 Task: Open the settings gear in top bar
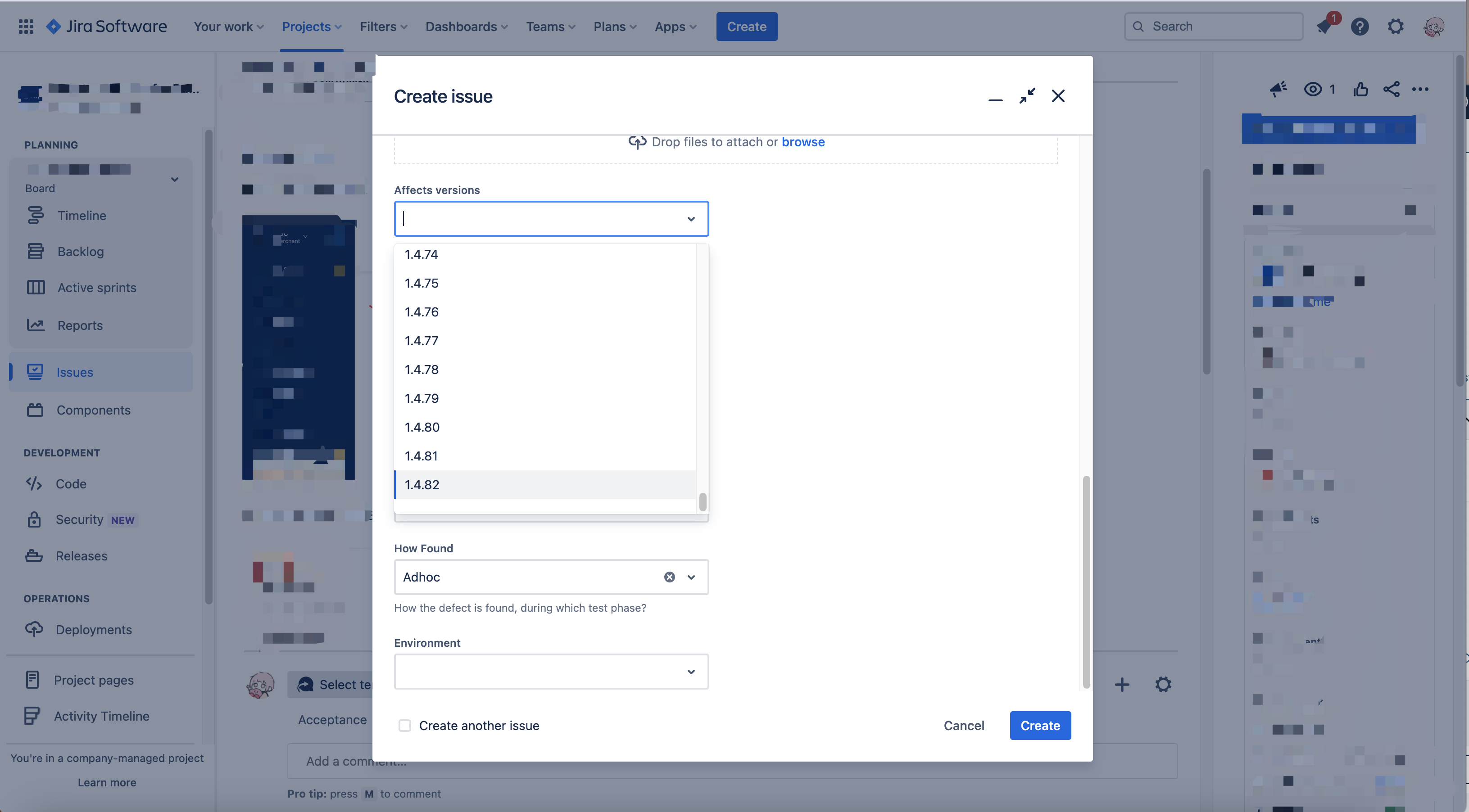[1396, 27]
